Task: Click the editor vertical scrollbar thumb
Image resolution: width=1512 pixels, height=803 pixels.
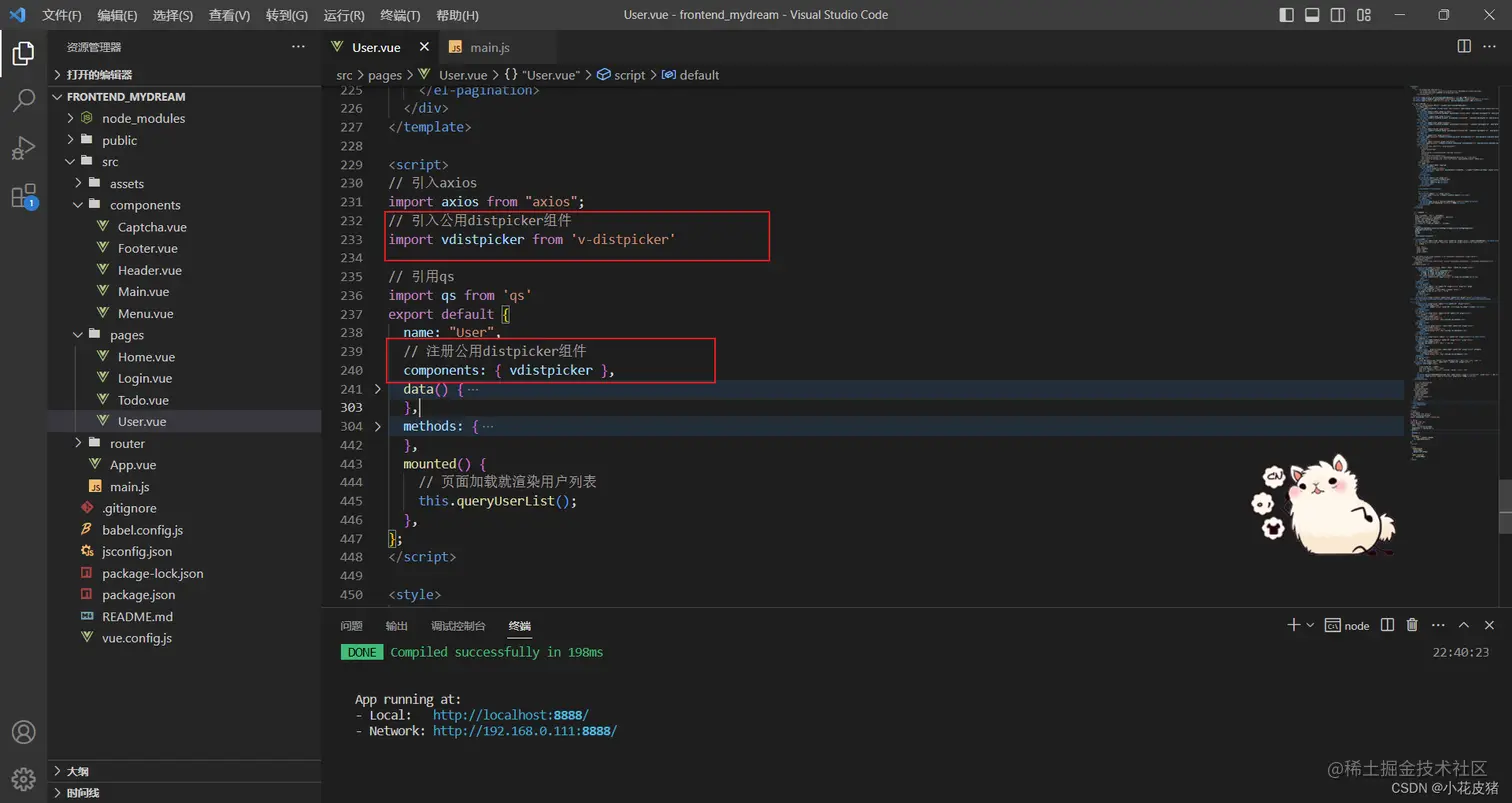Action: point(1505,509)
